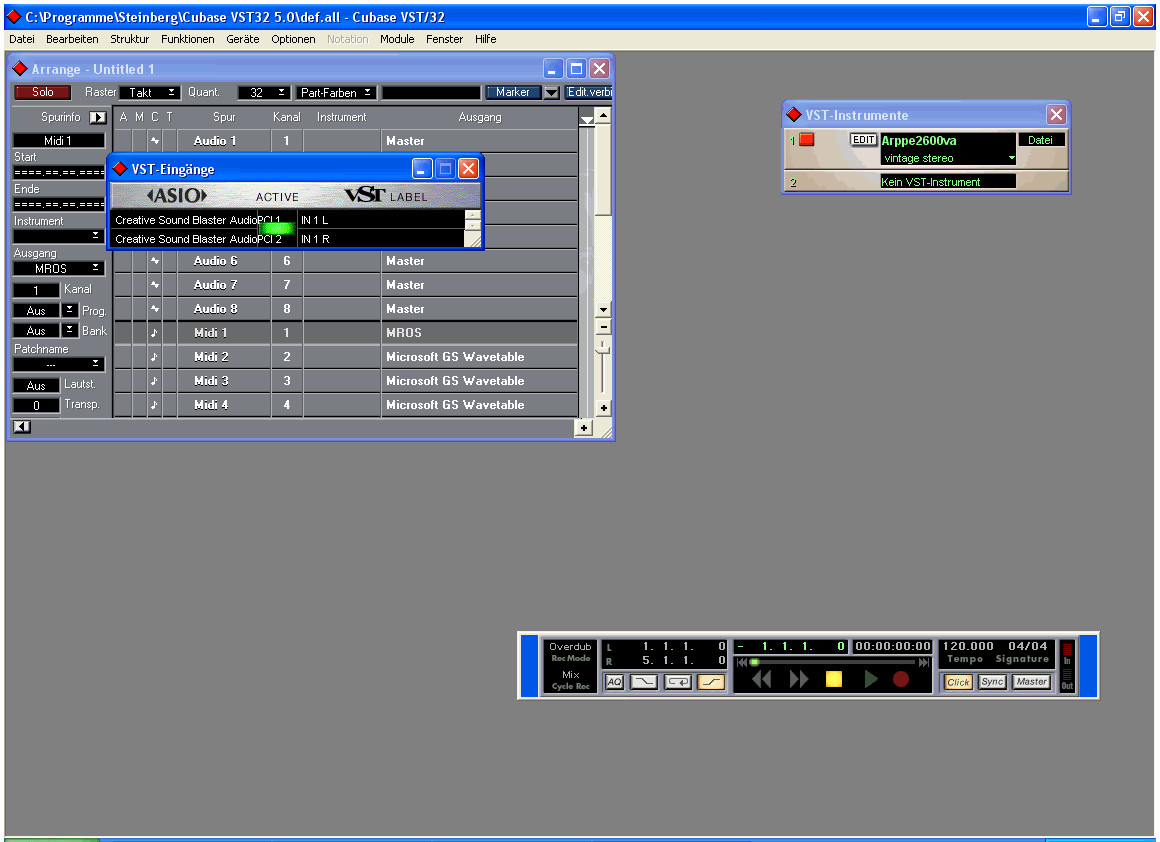The height and width of the screenshot is (842, 1160).
Task: Toggle the AQ automatic quantize button
Action: click(x=614, y=681)
